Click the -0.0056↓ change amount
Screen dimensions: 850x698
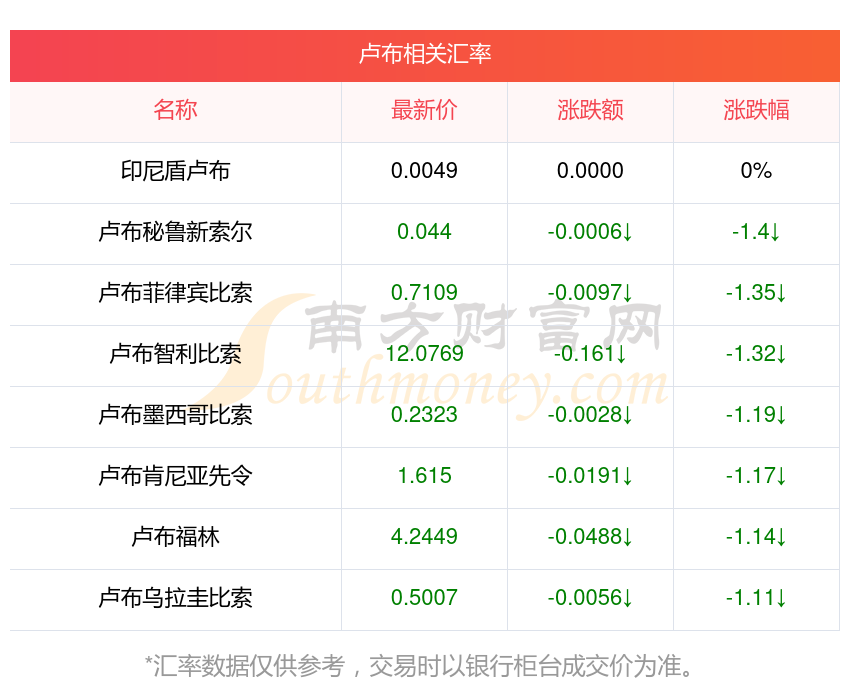coord(590,598)
